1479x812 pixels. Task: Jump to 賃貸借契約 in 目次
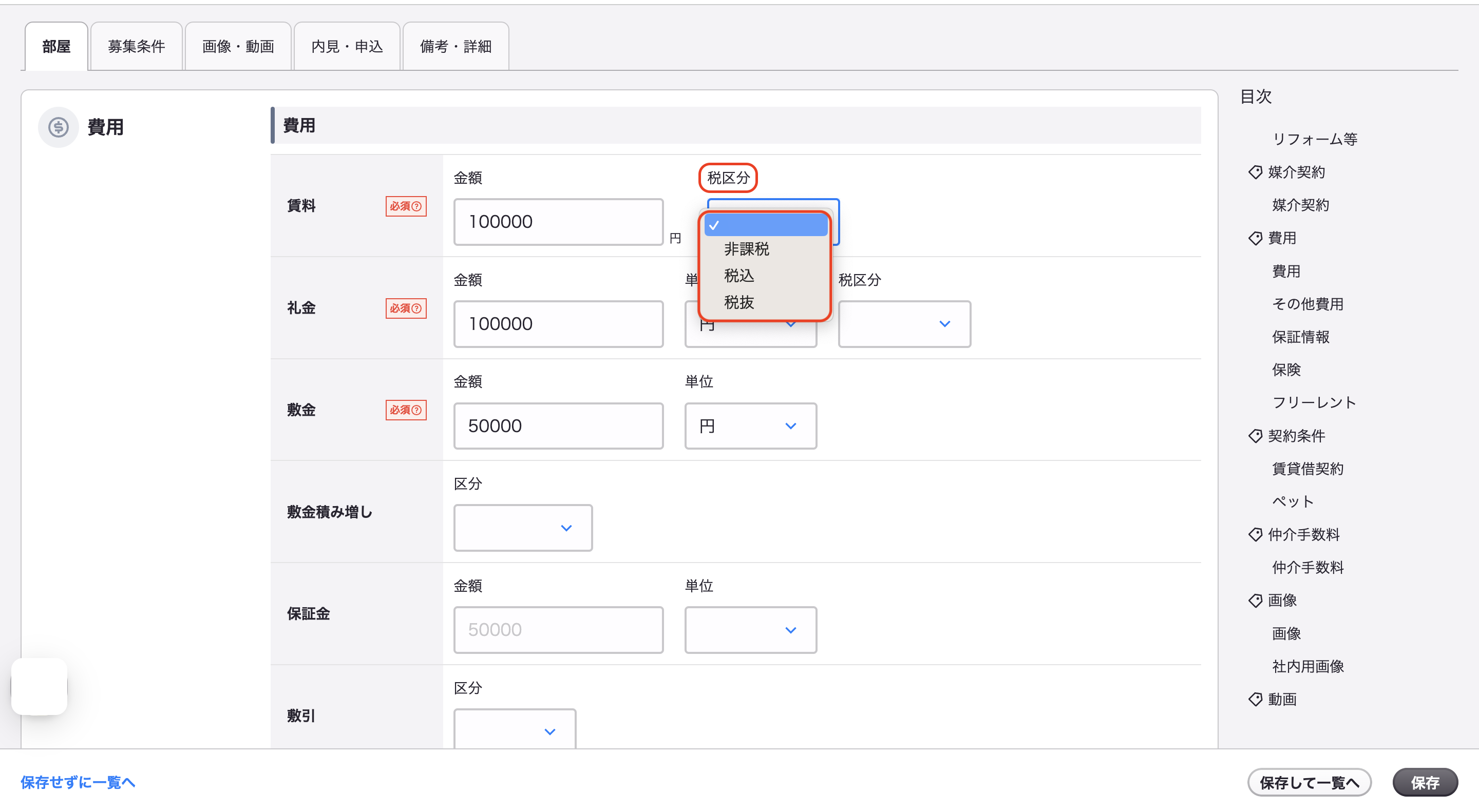click(1308, 469)
